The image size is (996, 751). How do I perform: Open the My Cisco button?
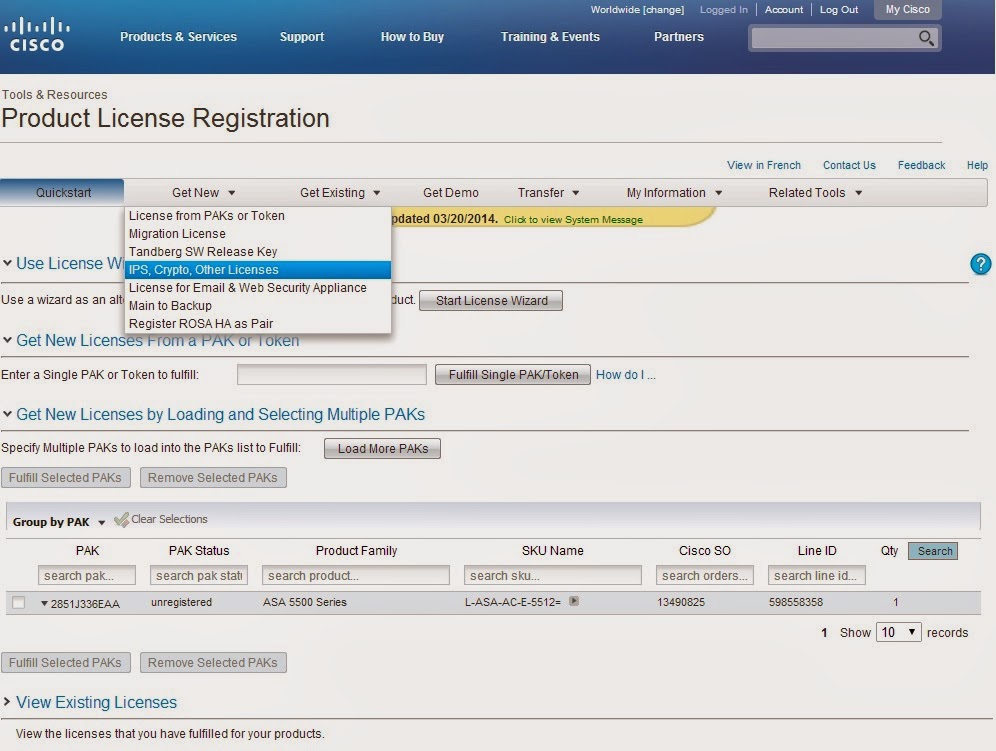[908, 10]
